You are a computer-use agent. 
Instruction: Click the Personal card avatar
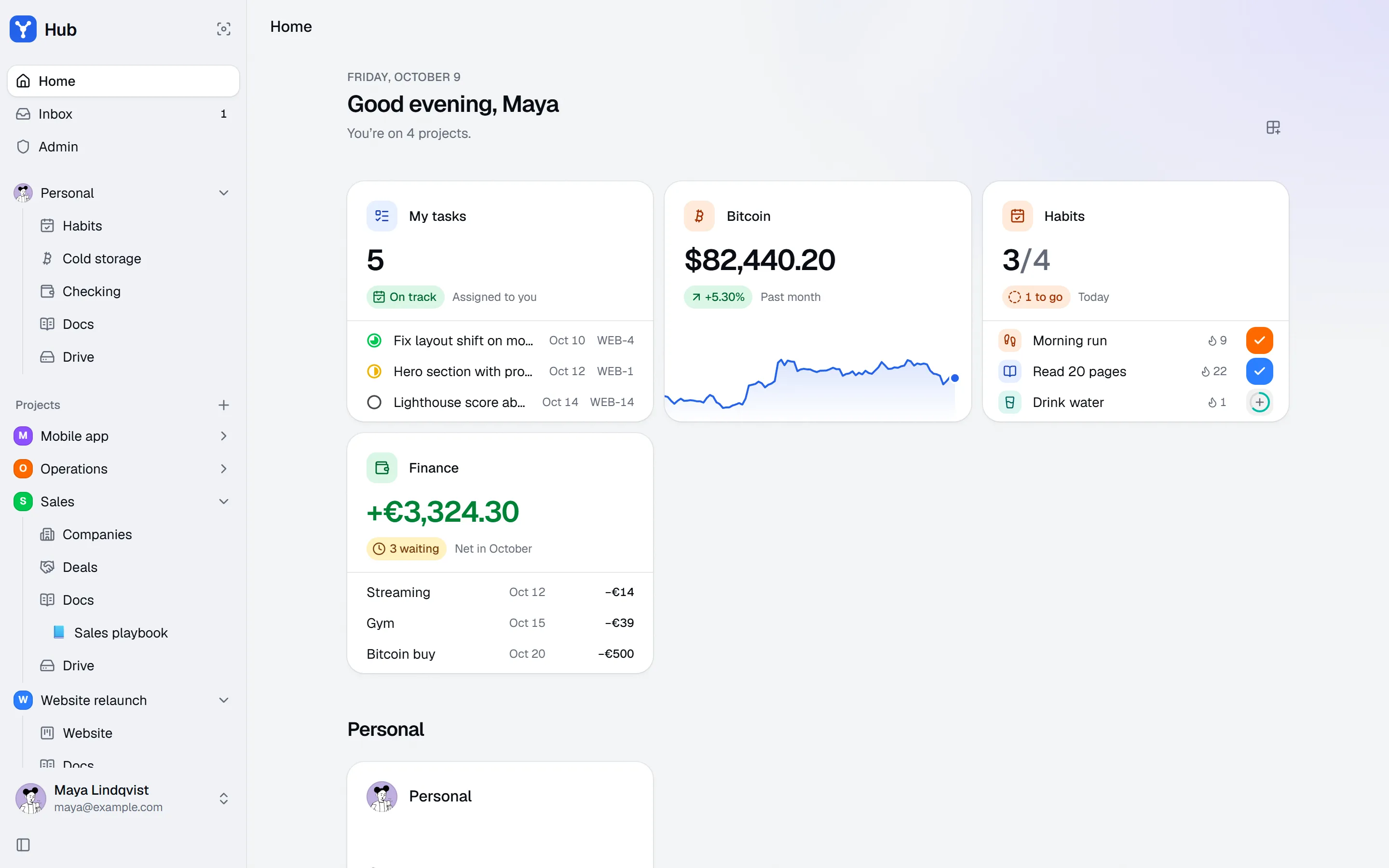[x=381, y=796]
